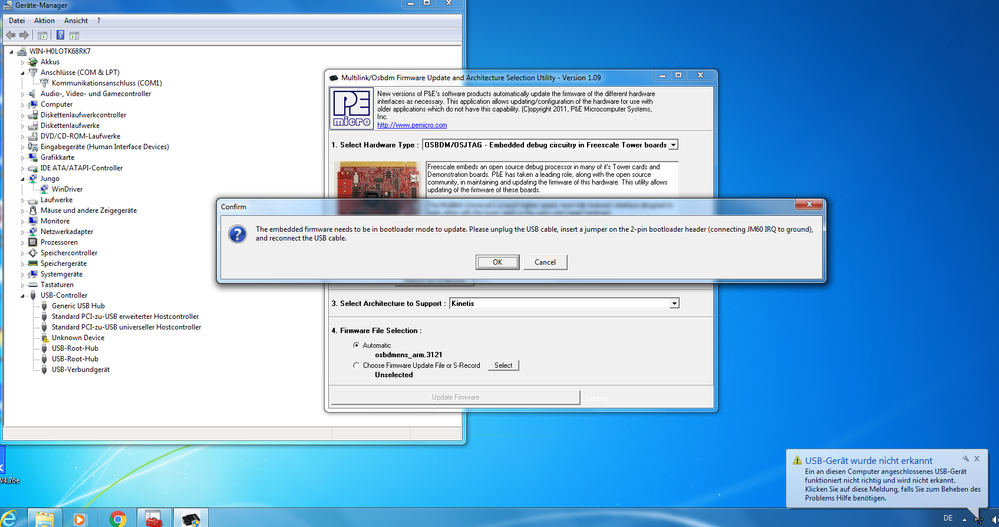Select the Prozessoren category
The image size is (999, 527).
59,242
